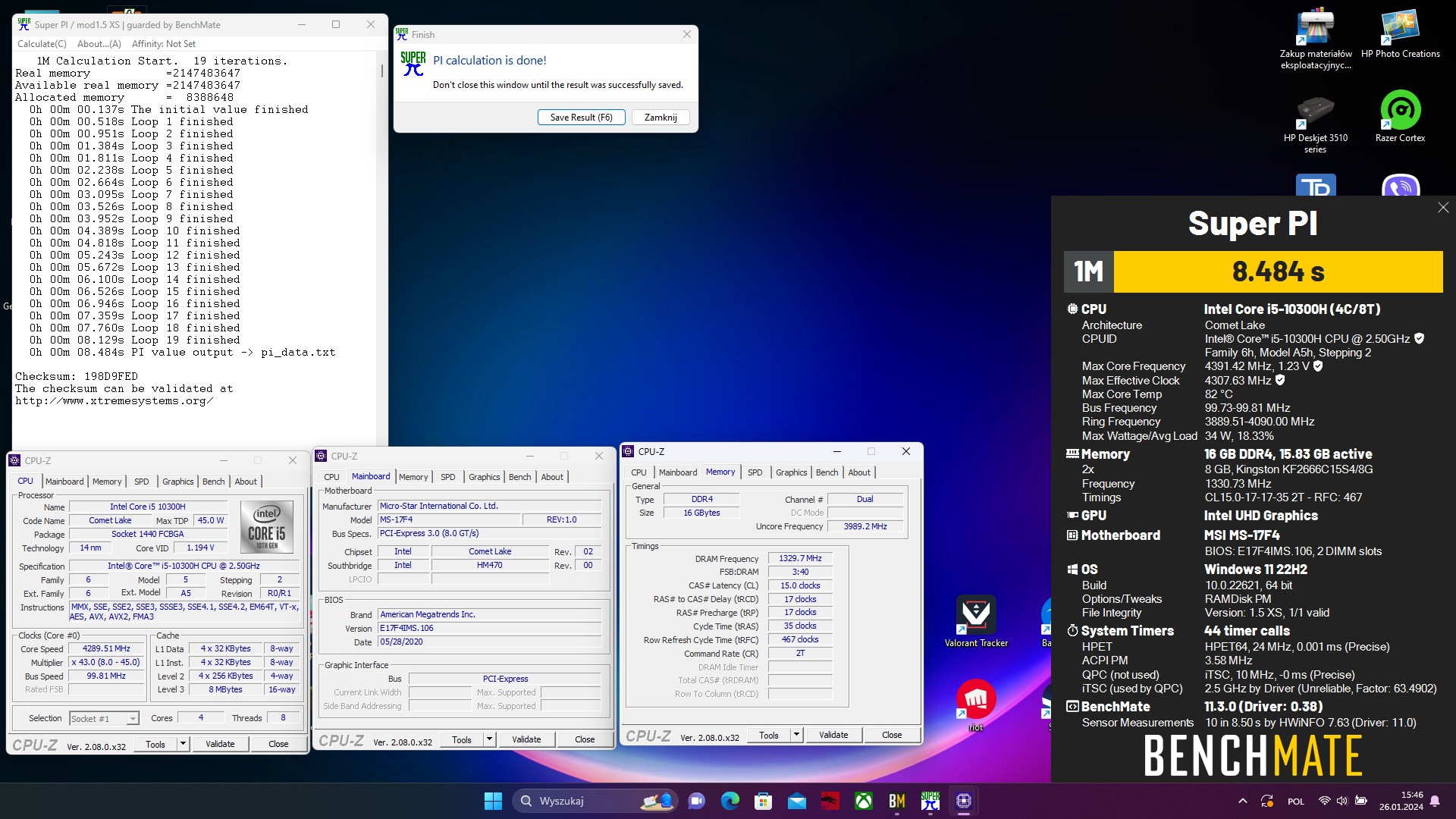This screenshot has width=1456, height=819.
Task: Open the battery tray icon
Action: 1360,801
